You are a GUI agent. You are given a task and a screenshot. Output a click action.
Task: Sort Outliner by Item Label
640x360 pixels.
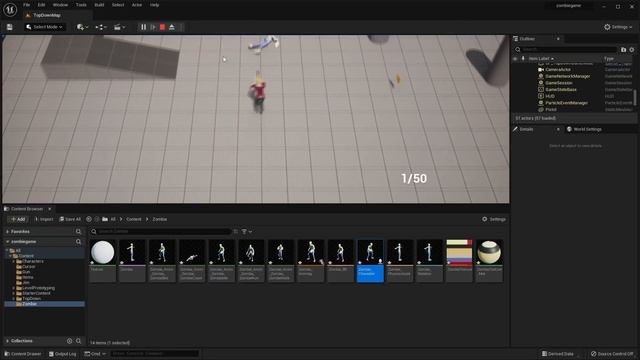[x=541, y=59]
